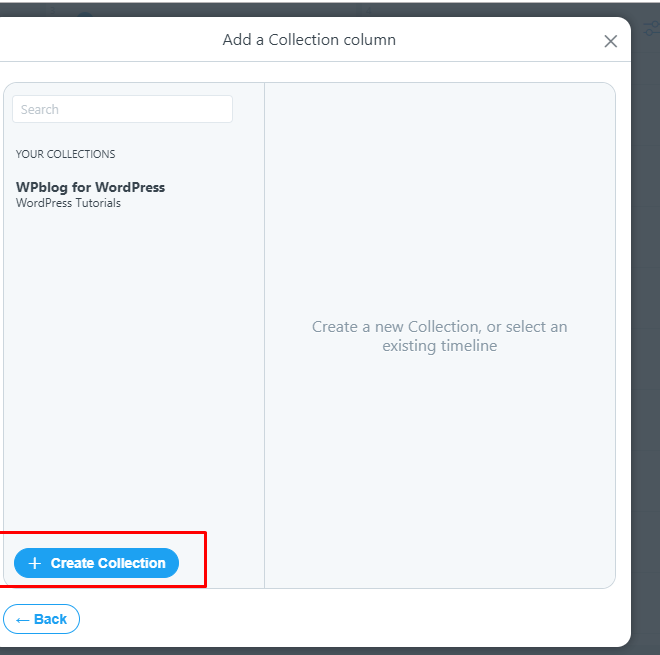Click the YOUR COLLECTIONS heading

pyautogui.click(x=65, y=154)
